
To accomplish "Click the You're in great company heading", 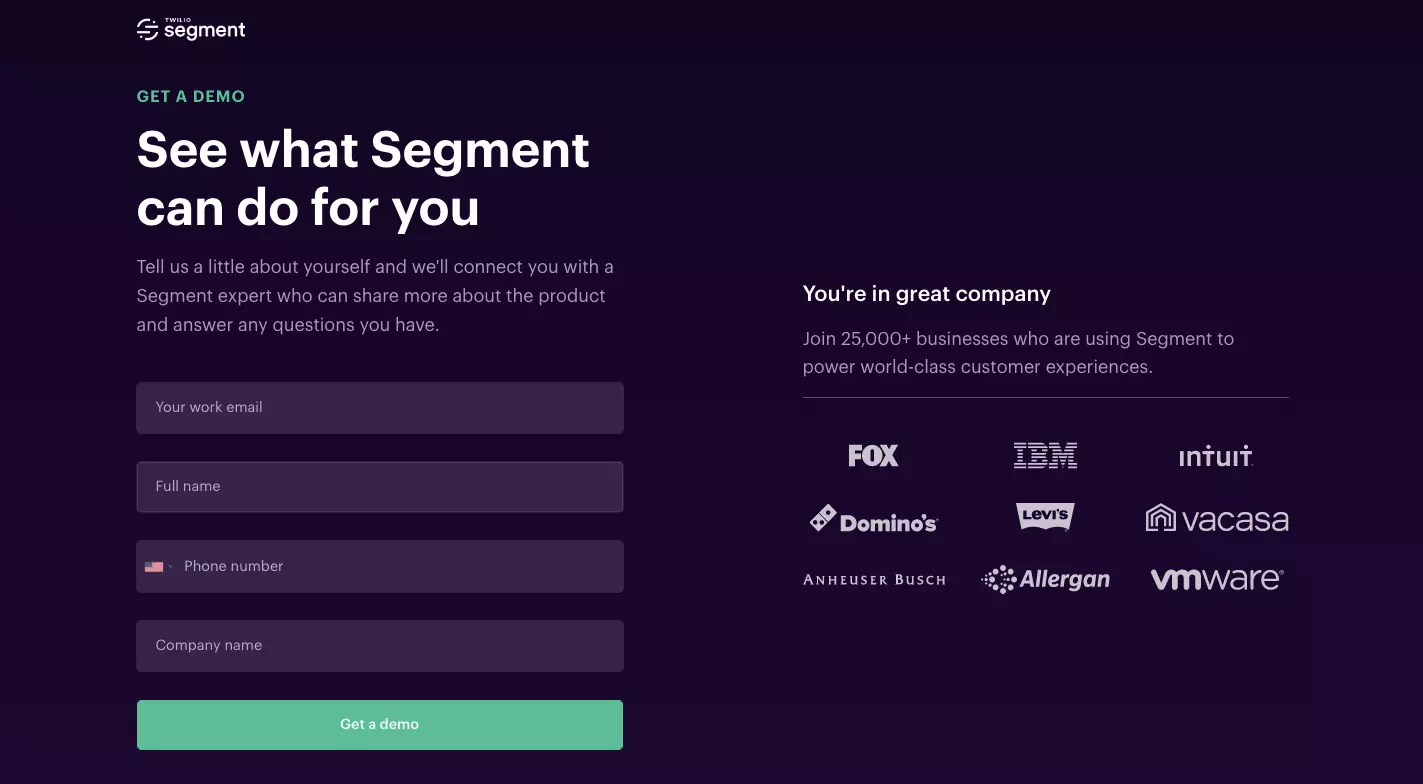I will click(x=927, y=294).
